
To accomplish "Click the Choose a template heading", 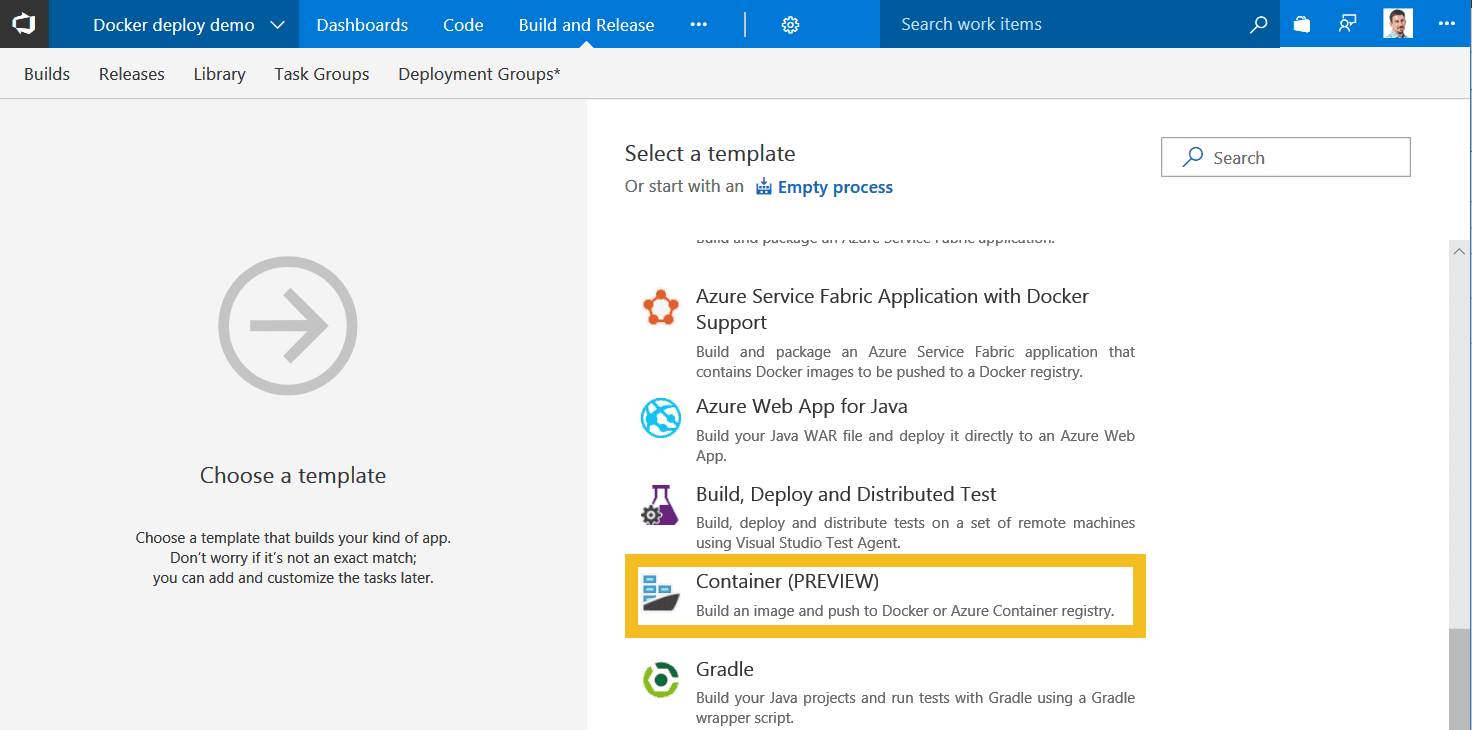I will pos(293,475).
